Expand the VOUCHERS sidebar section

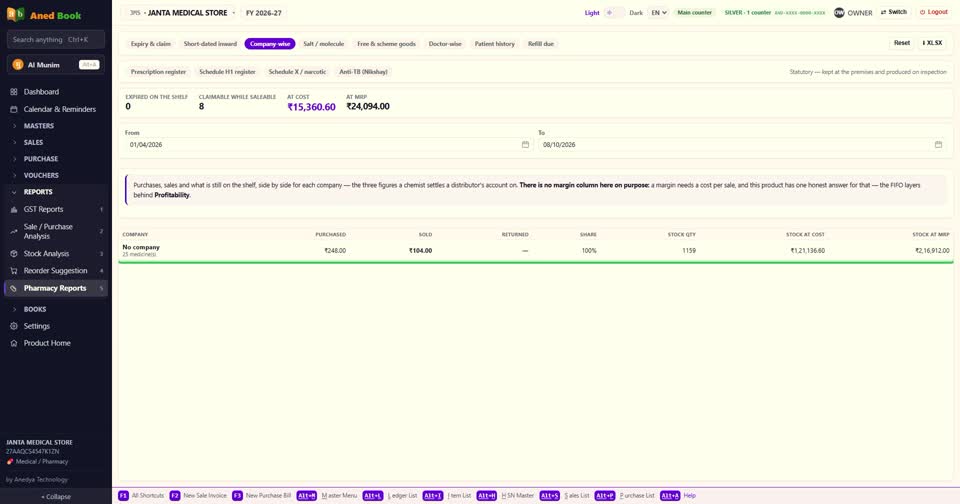[x=56, y=175]
